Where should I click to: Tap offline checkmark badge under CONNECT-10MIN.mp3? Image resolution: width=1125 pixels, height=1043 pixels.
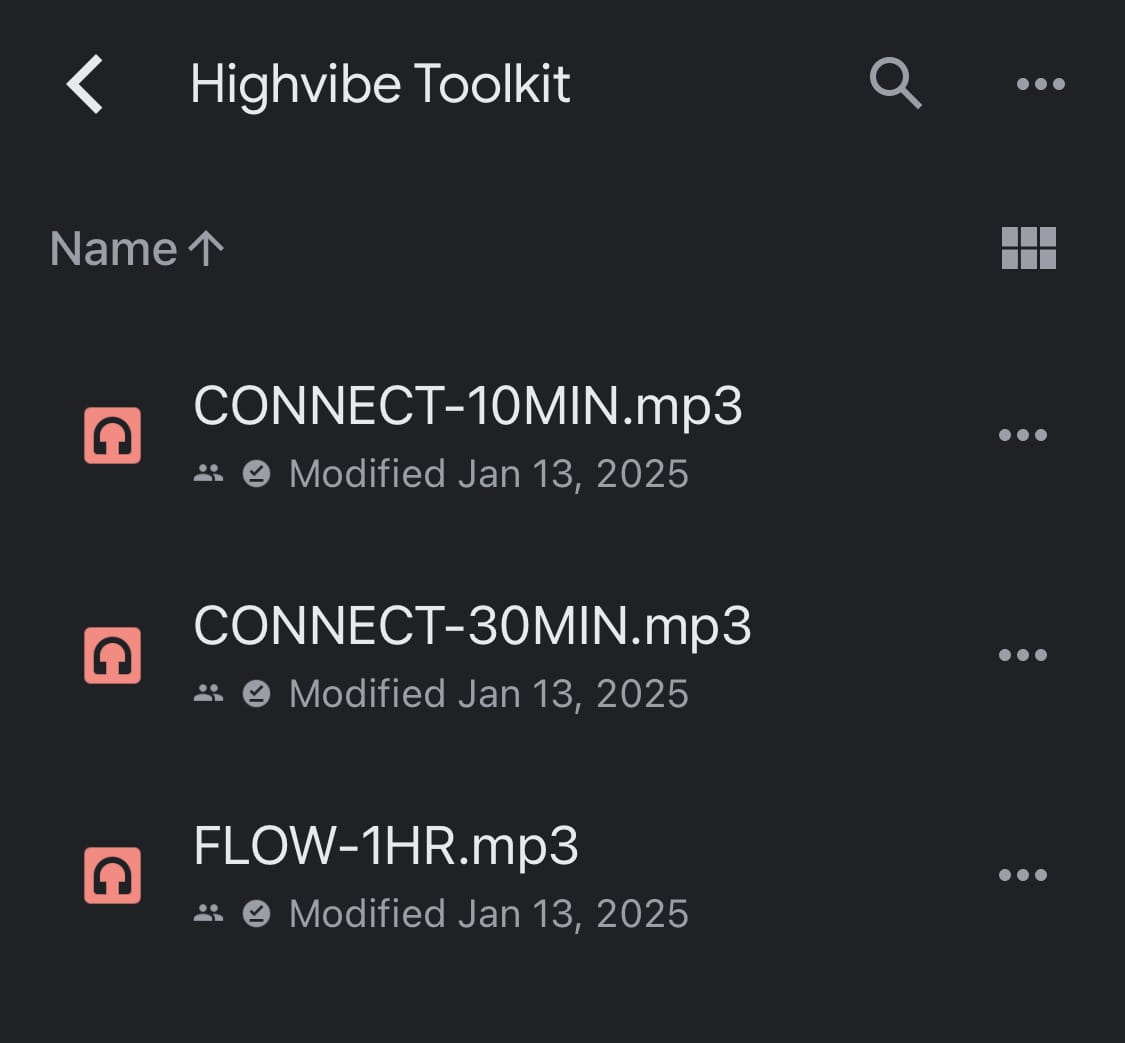[257, 474]
